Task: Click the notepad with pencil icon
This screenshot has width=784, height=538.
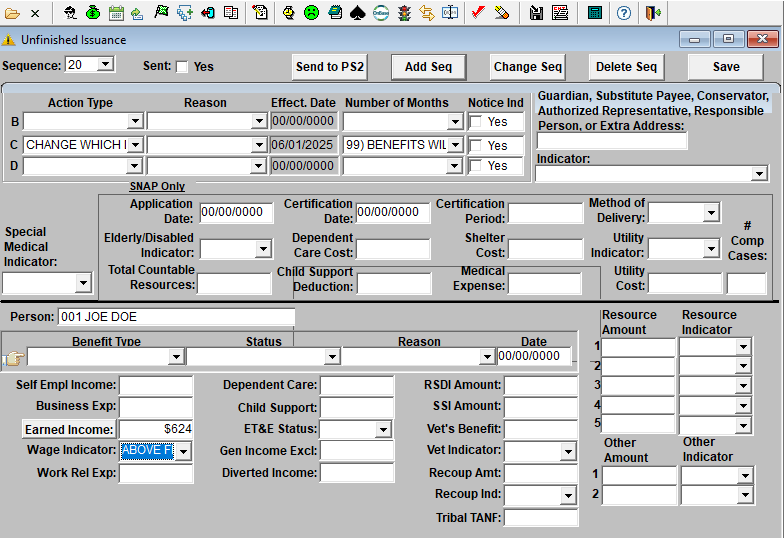Action: click(x=260, y=12)
